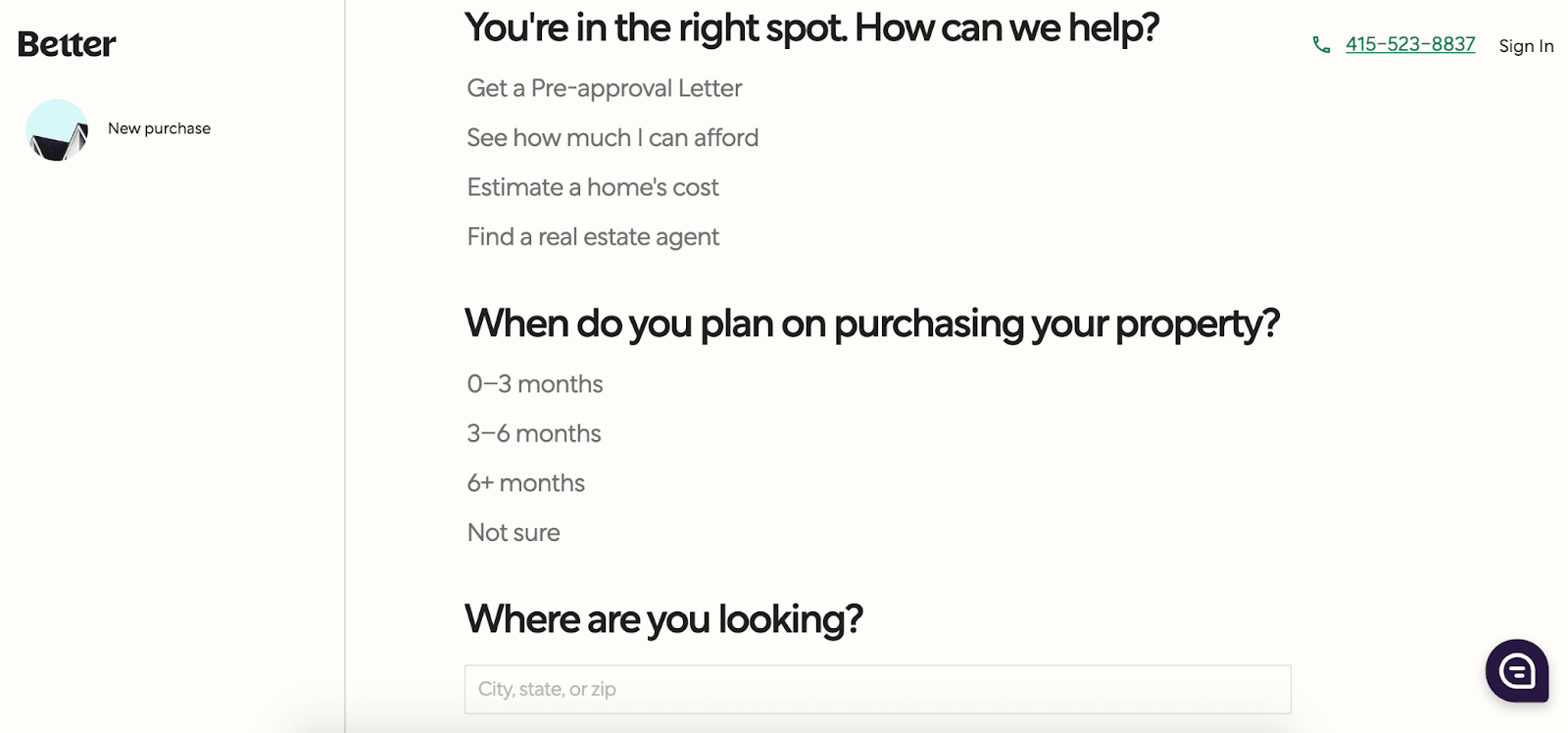Call 415-523-8837 via the phone link
The height and width of the screenshot is (733, 1568).
pos(1410,44)
